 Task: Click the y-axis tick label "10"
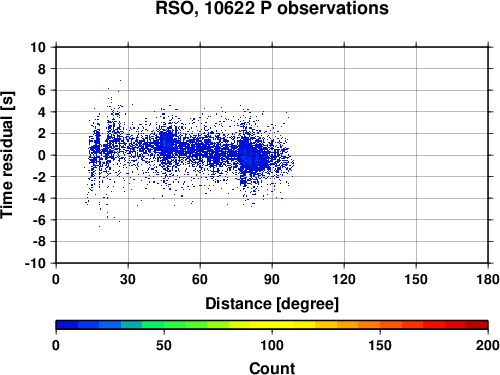pos(38,47)
